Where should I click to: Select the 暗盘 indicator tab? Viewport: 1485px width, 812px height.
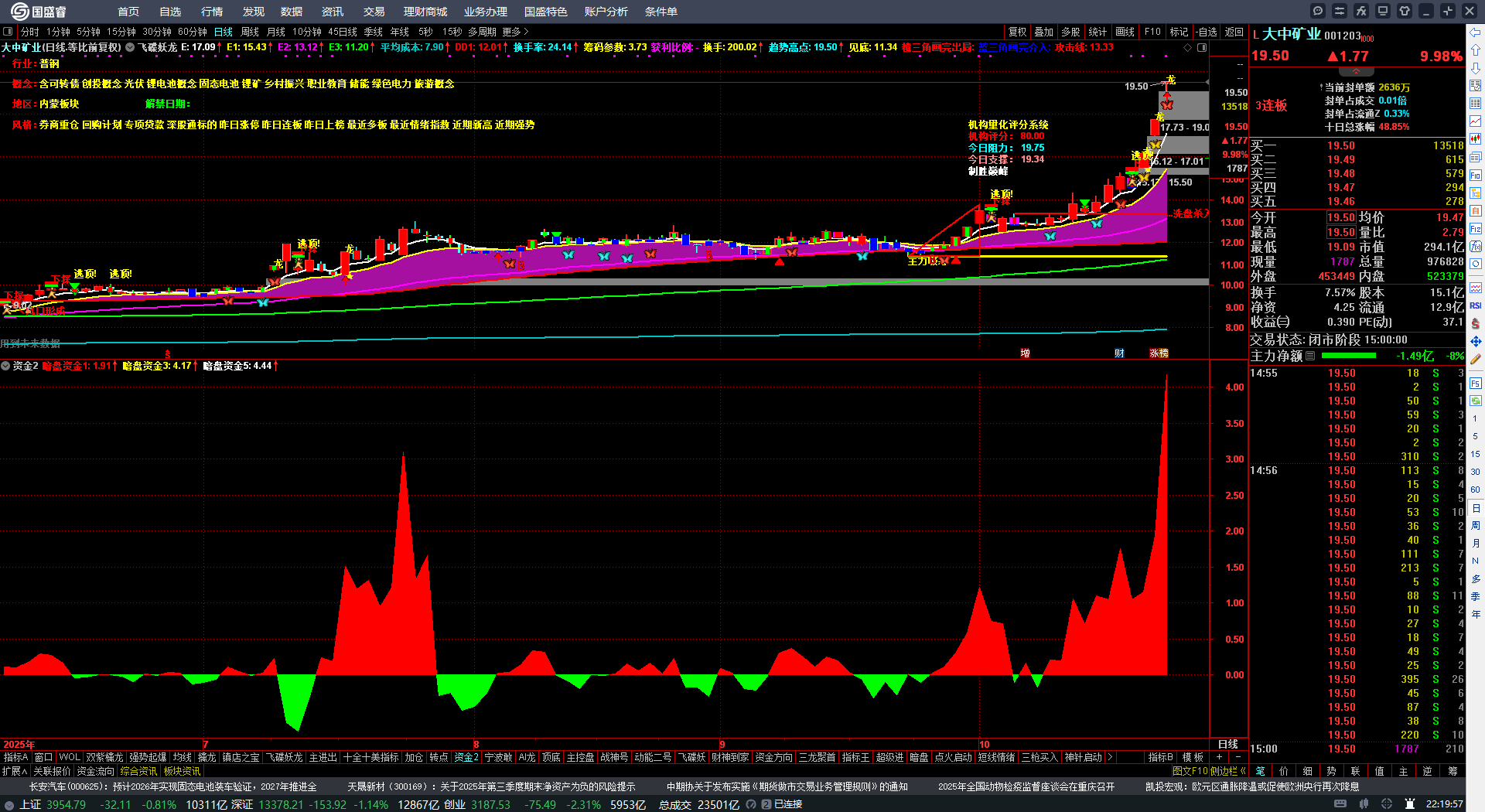tap(919, 757)
